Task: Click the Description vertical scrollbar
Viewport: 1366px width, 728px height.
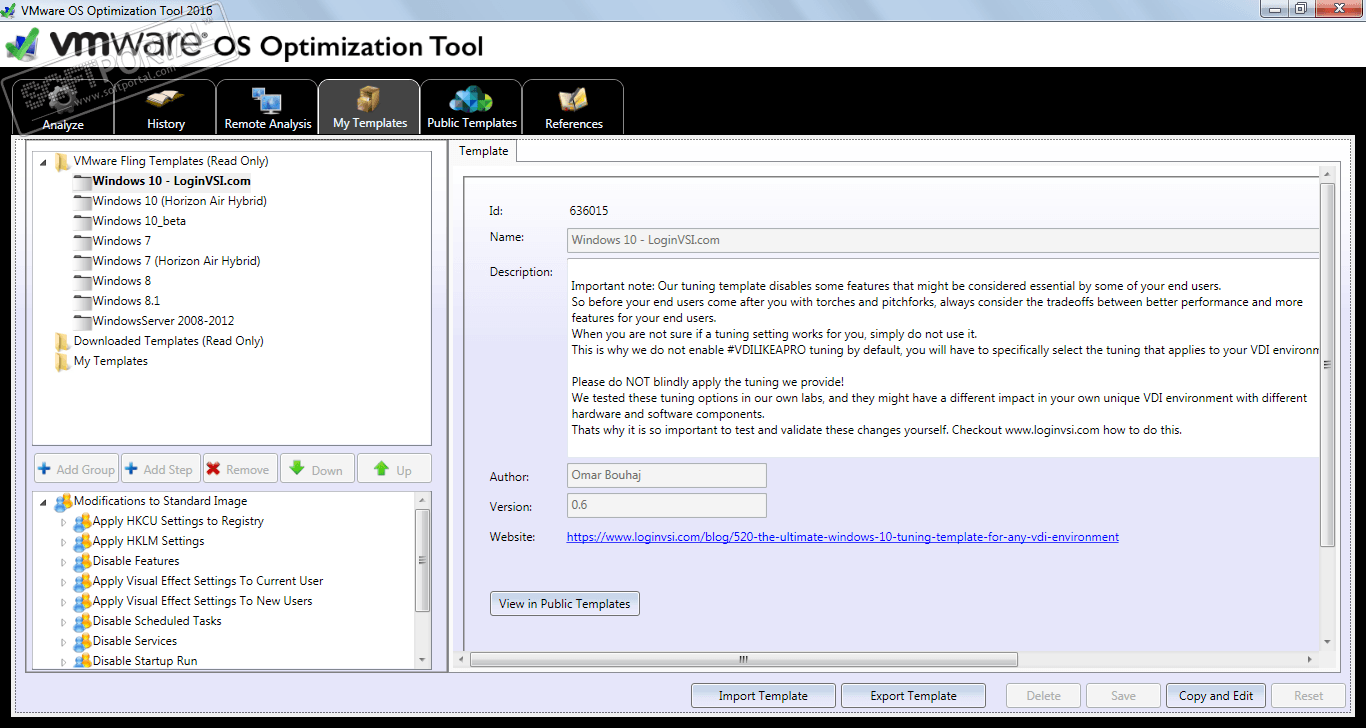Action: tap(1327, 365)
